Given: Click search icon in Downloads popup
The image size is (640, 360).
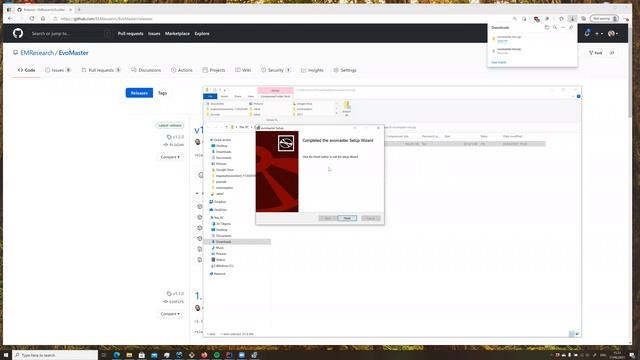Looking at the screenshot, I should pyautogui.click(x=555, y=27).
